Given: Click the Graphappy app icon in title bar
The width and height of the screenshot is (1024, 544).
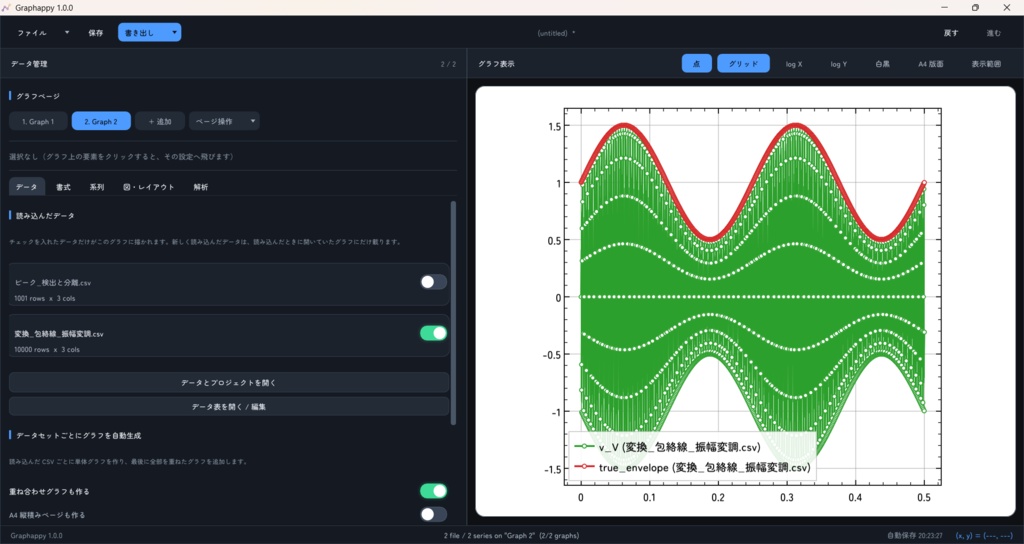Looking at the screenshot, I should click(x=7, y=8).
